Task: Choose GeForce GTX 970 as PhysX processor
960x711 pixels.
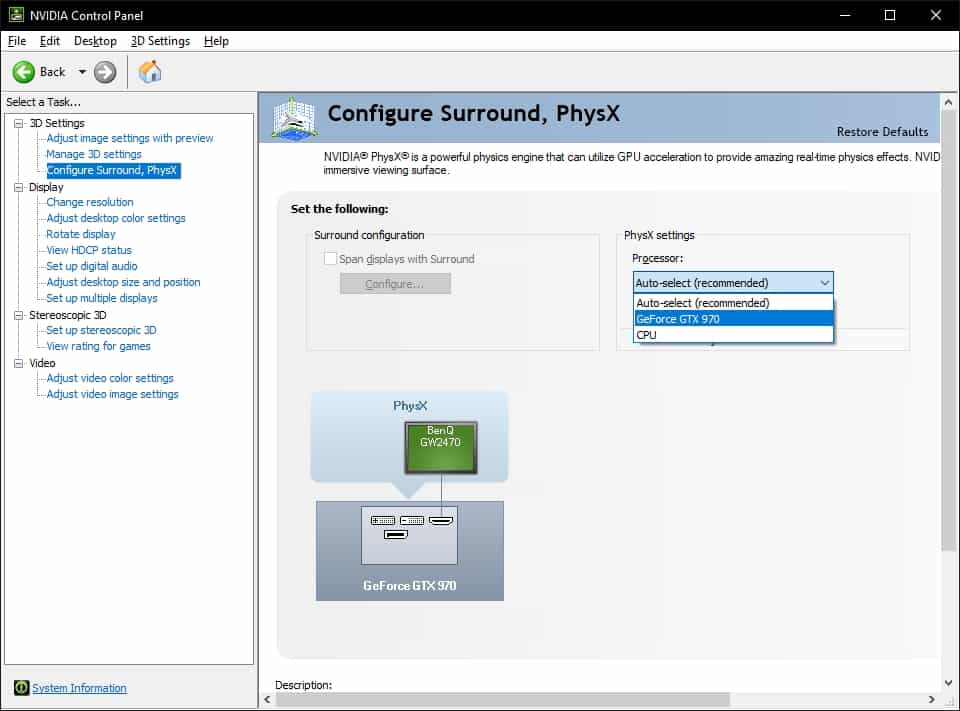Action: (733, 318)
